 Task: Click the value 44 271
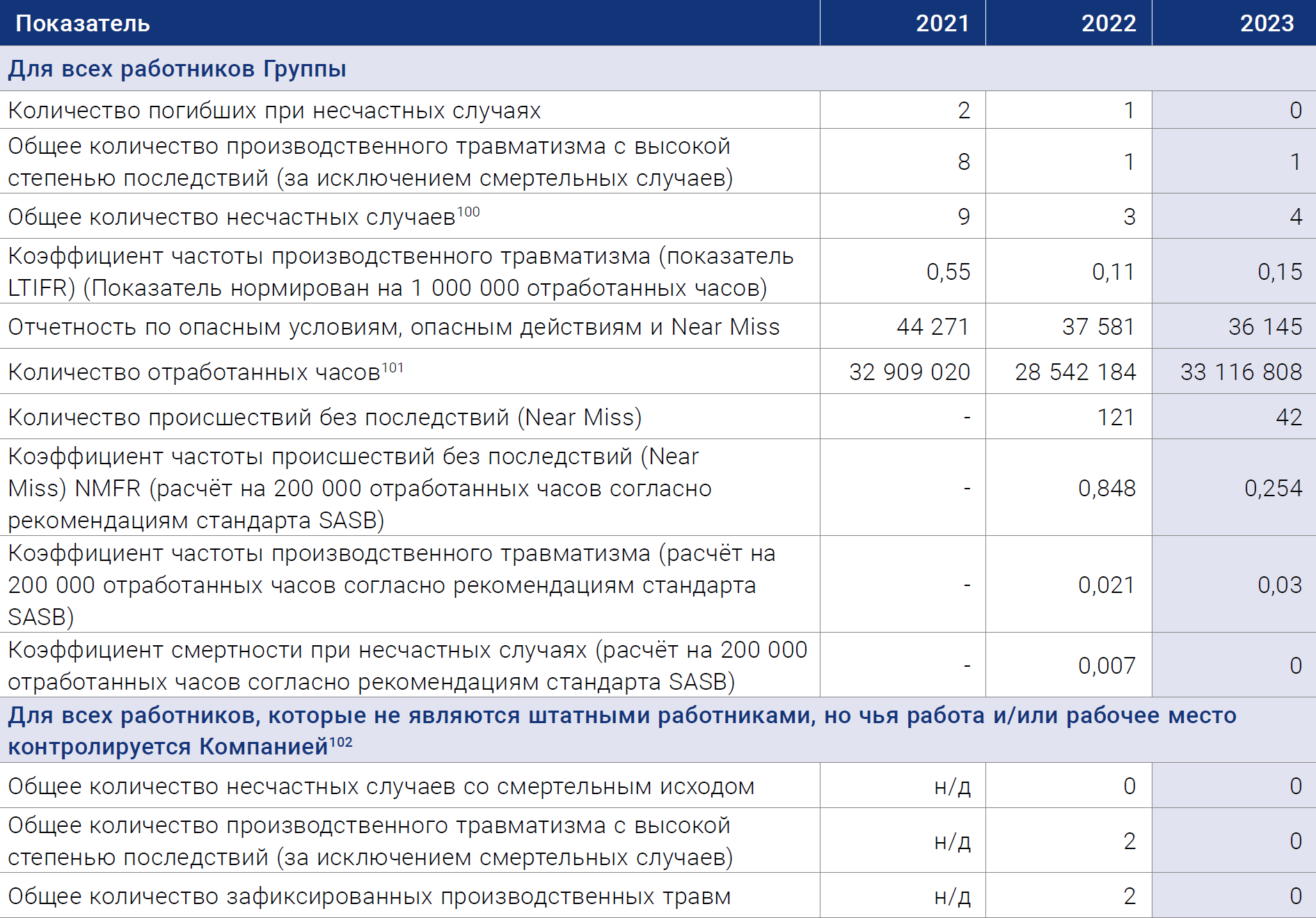(x=933, y=326)
